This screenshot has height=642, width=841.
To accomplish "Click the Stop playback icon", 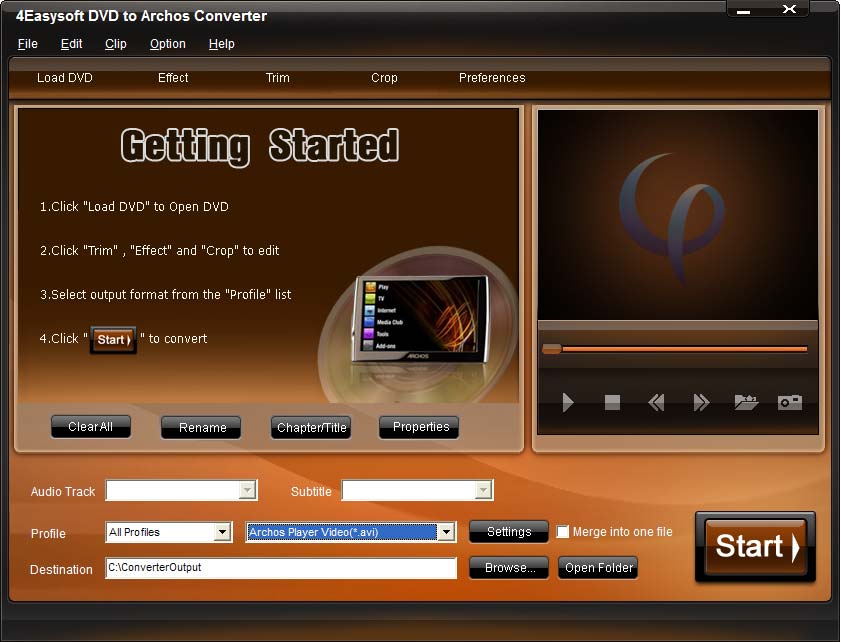I will (612, 403).
